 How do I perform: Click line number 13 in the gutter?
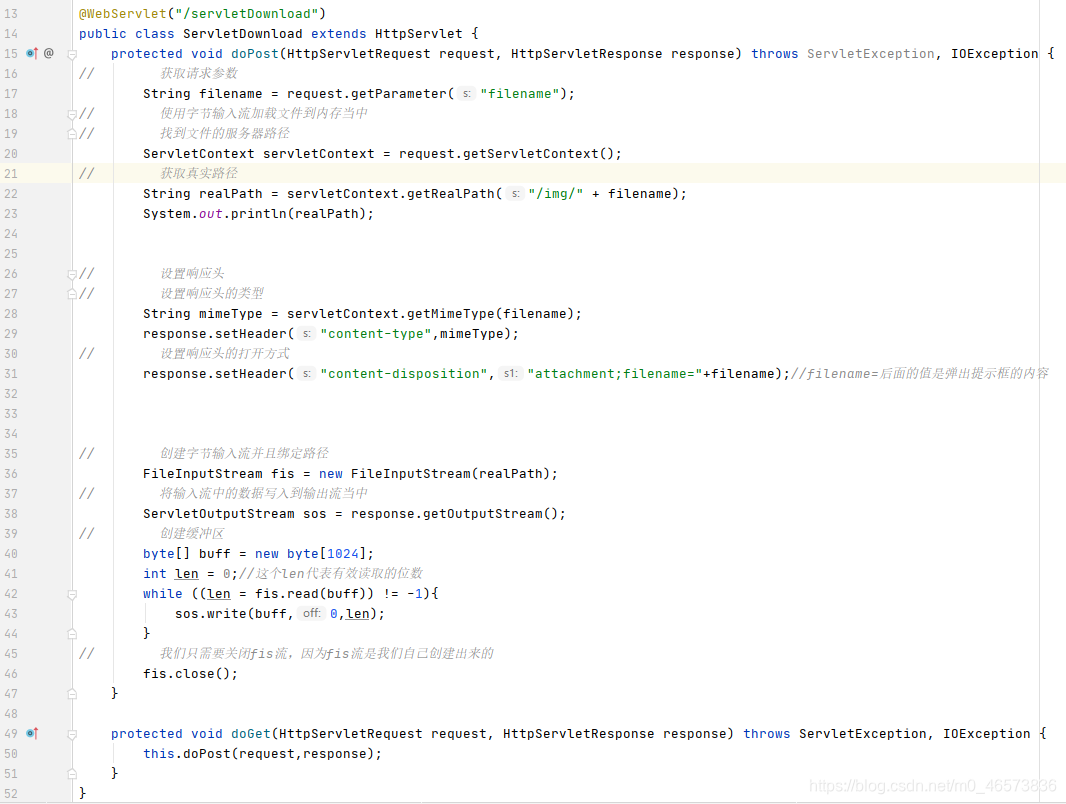click(11, 14)
